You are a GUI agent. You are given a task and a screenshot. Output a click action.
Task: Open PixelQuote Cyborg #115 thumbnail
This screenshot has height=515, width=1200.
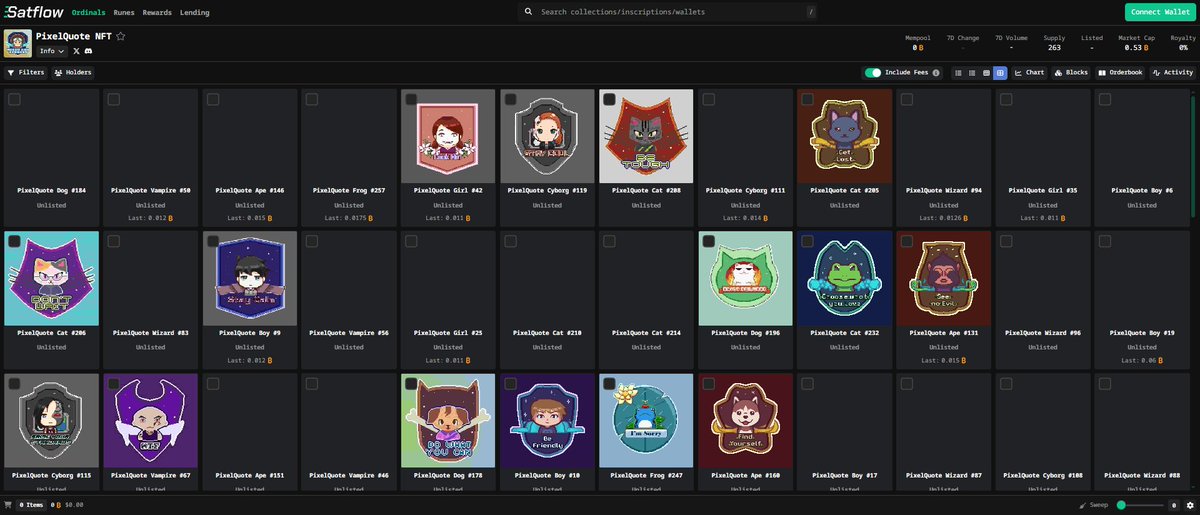coord(51,421)
